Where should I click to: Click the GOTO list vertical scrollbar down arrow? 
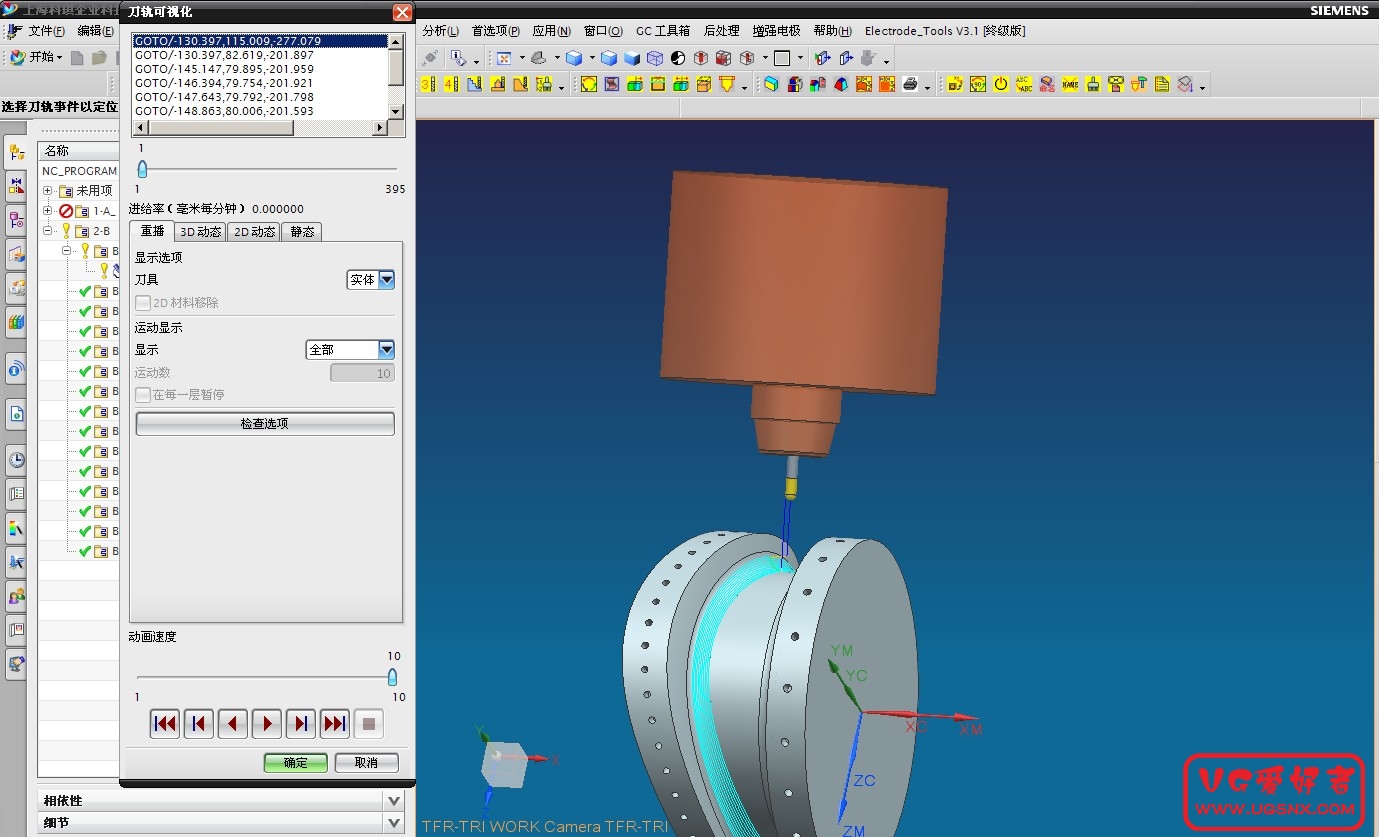(x=396, y=112)
